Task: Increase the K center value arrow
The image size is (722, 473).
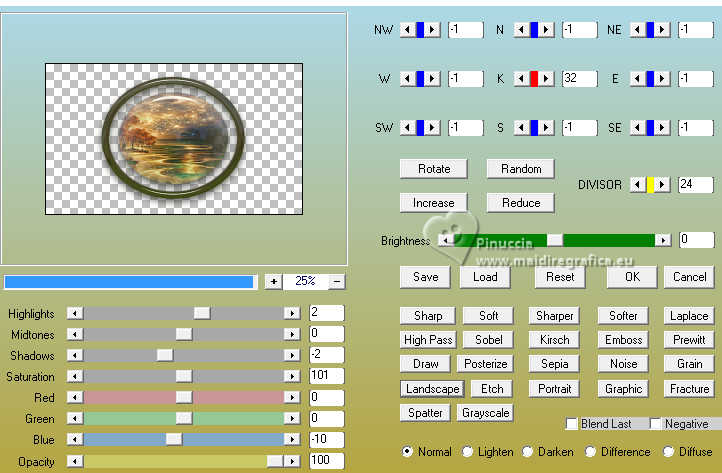Action: (546, 79)
